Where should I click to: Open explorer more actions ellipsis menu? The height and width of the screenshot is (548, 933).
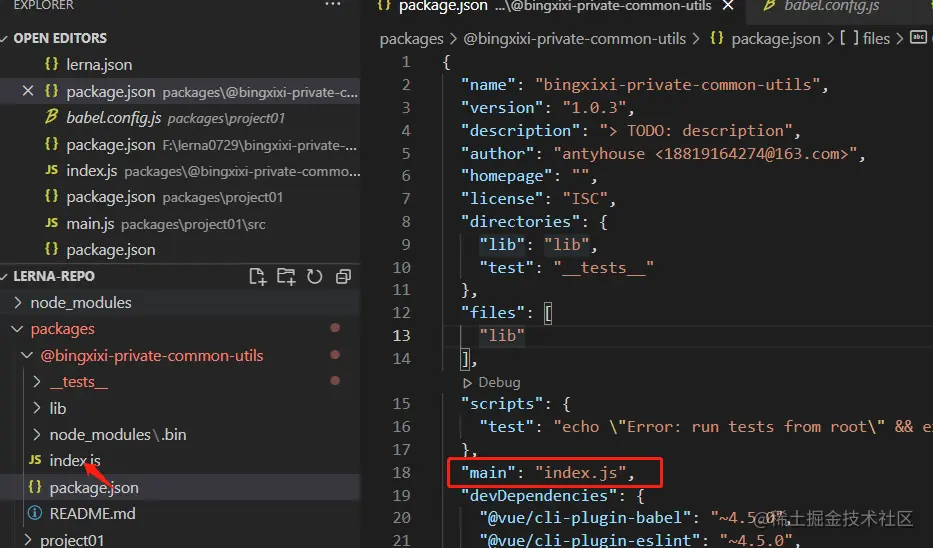(x=333, y=4)
